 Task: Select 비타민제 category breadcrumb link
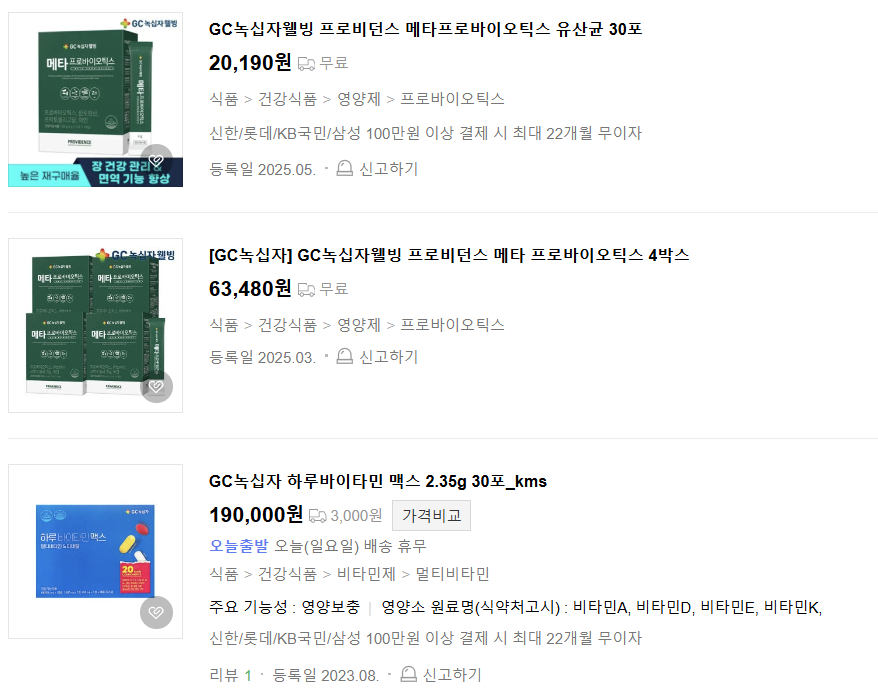(366, 574)
